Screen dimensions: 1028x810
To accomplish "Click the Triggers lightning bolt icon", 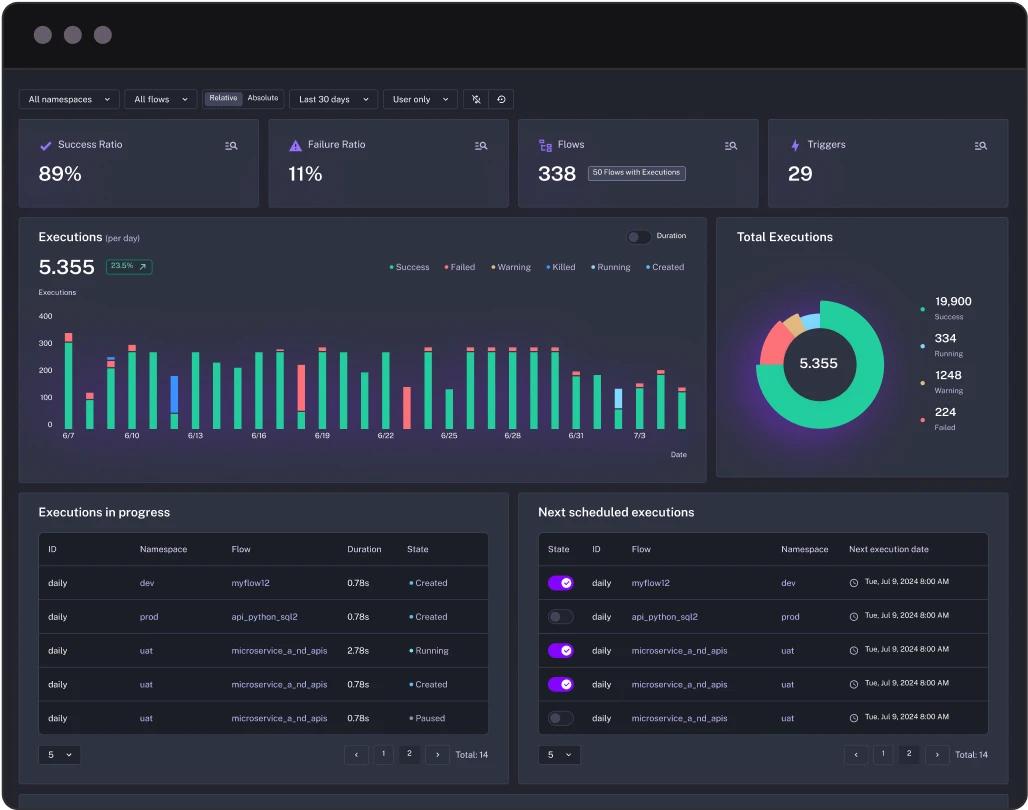I will click(795, 145).
